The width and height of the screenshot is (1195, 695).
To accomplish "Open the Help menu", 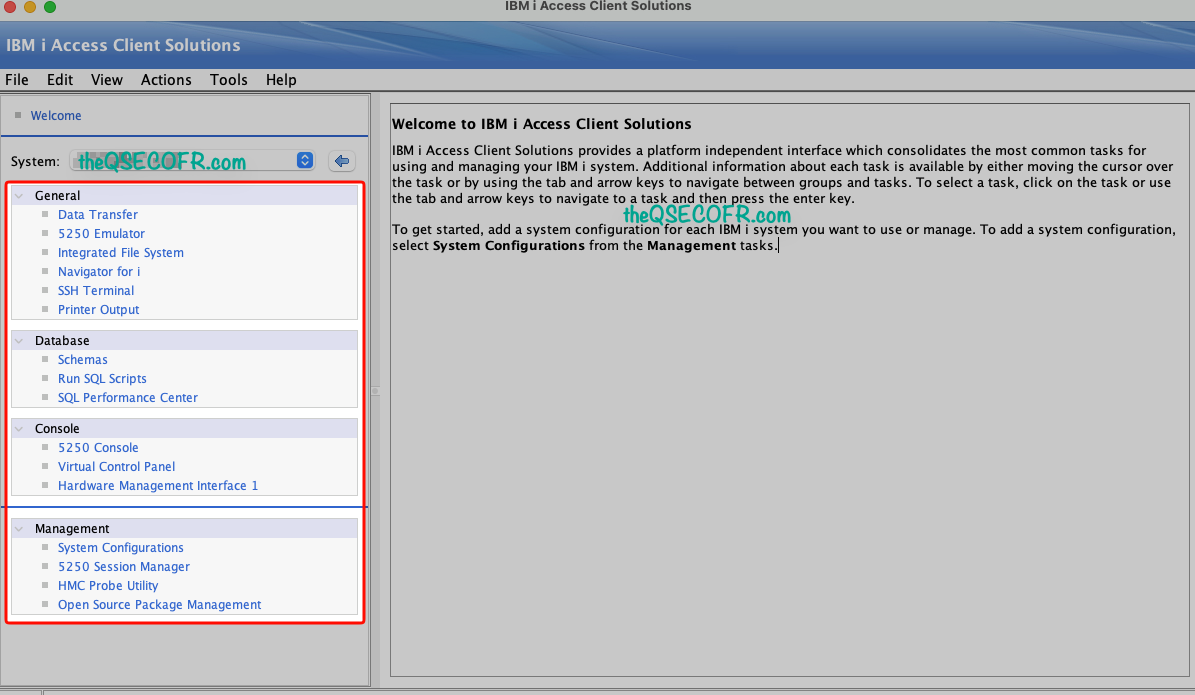I will [x=281, y=80].
